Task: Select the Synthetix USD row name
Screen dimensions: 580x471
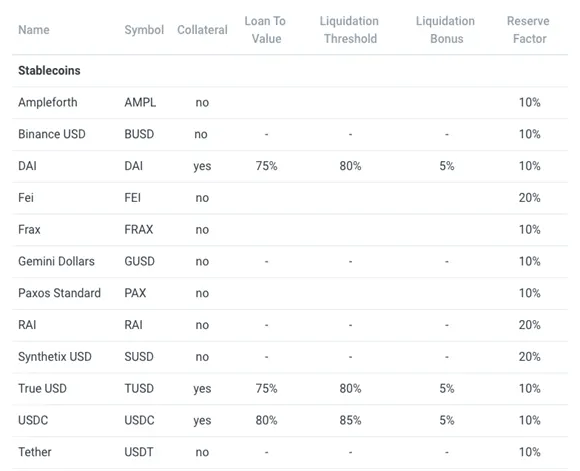Action: pos(55,357)
